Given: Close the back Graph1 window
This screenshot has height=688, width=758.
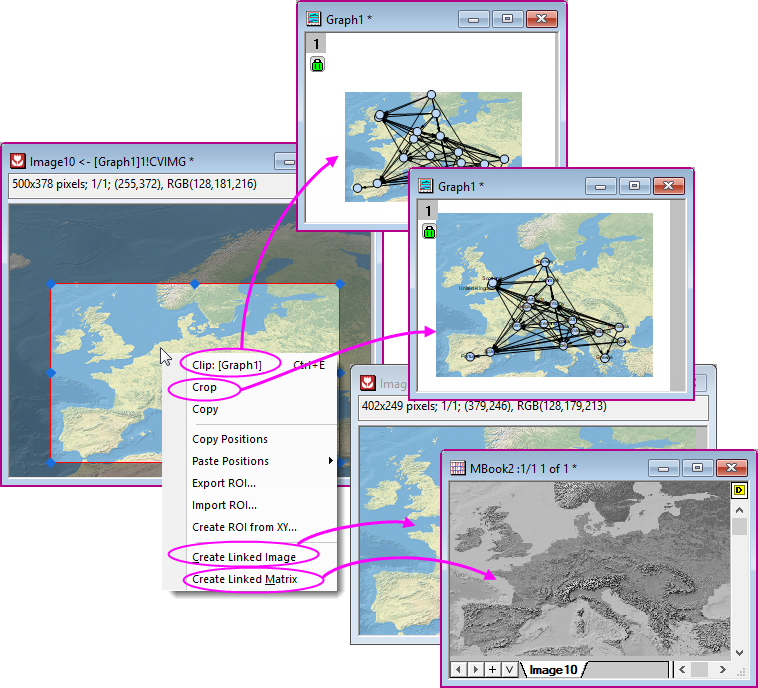Looking at the screenshot, I should pyautogui.click(x=541, y=19).
